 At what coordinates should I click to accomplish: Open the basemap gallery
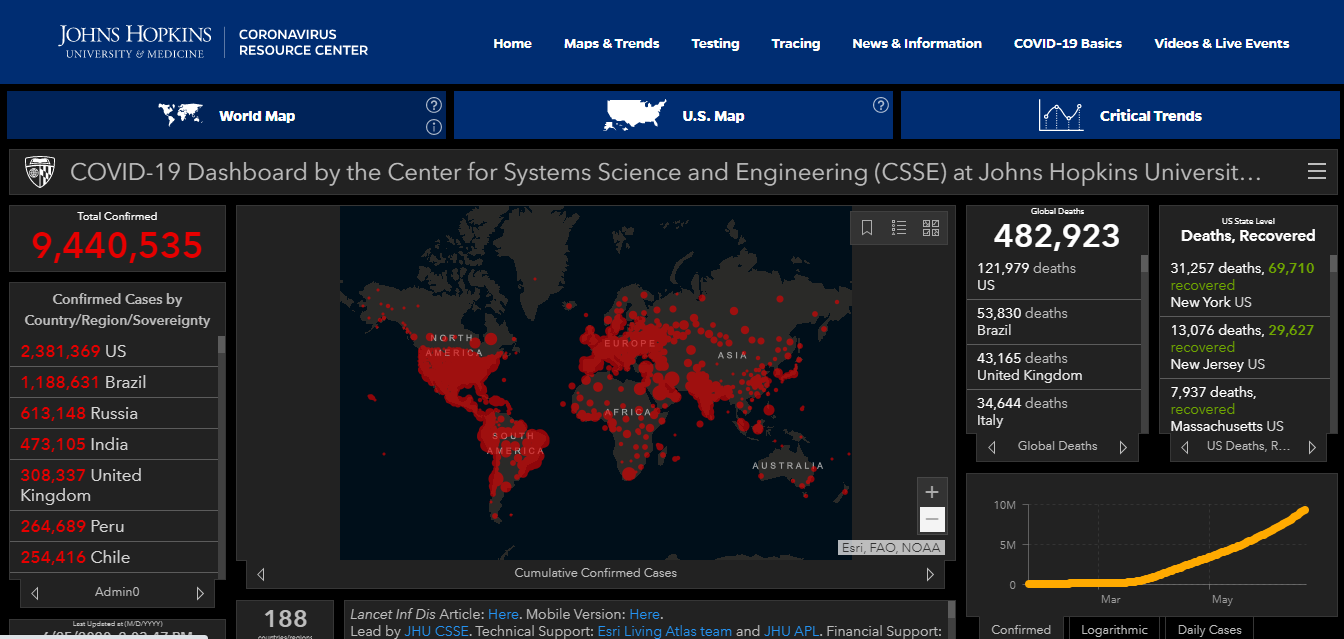tap(931, 228)
